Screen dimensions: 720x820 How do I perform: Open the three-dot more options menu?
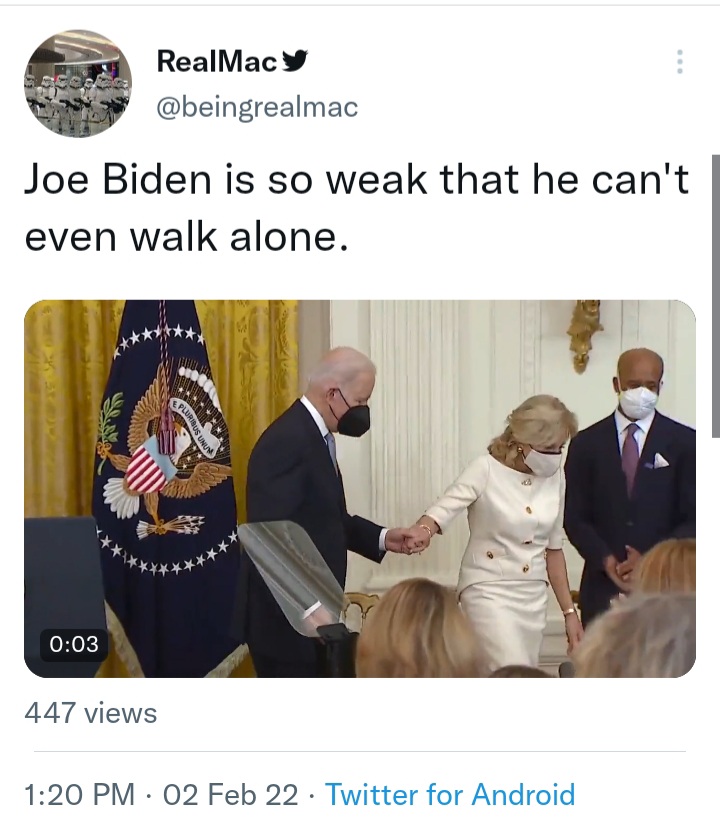679,62
